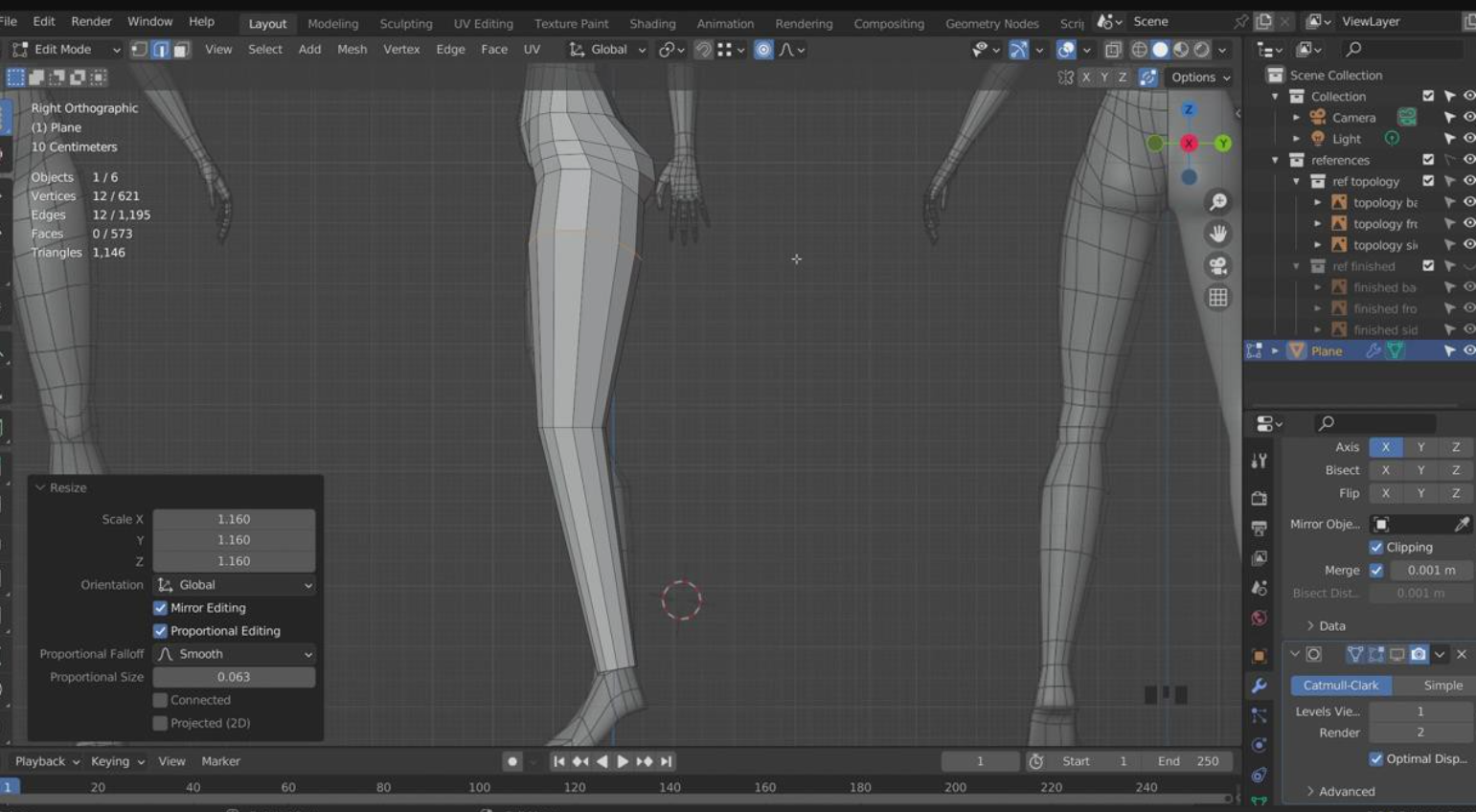The image size is (1476, 812).
Task: Click the hand pan-view gizmo
Action: 1217,234
